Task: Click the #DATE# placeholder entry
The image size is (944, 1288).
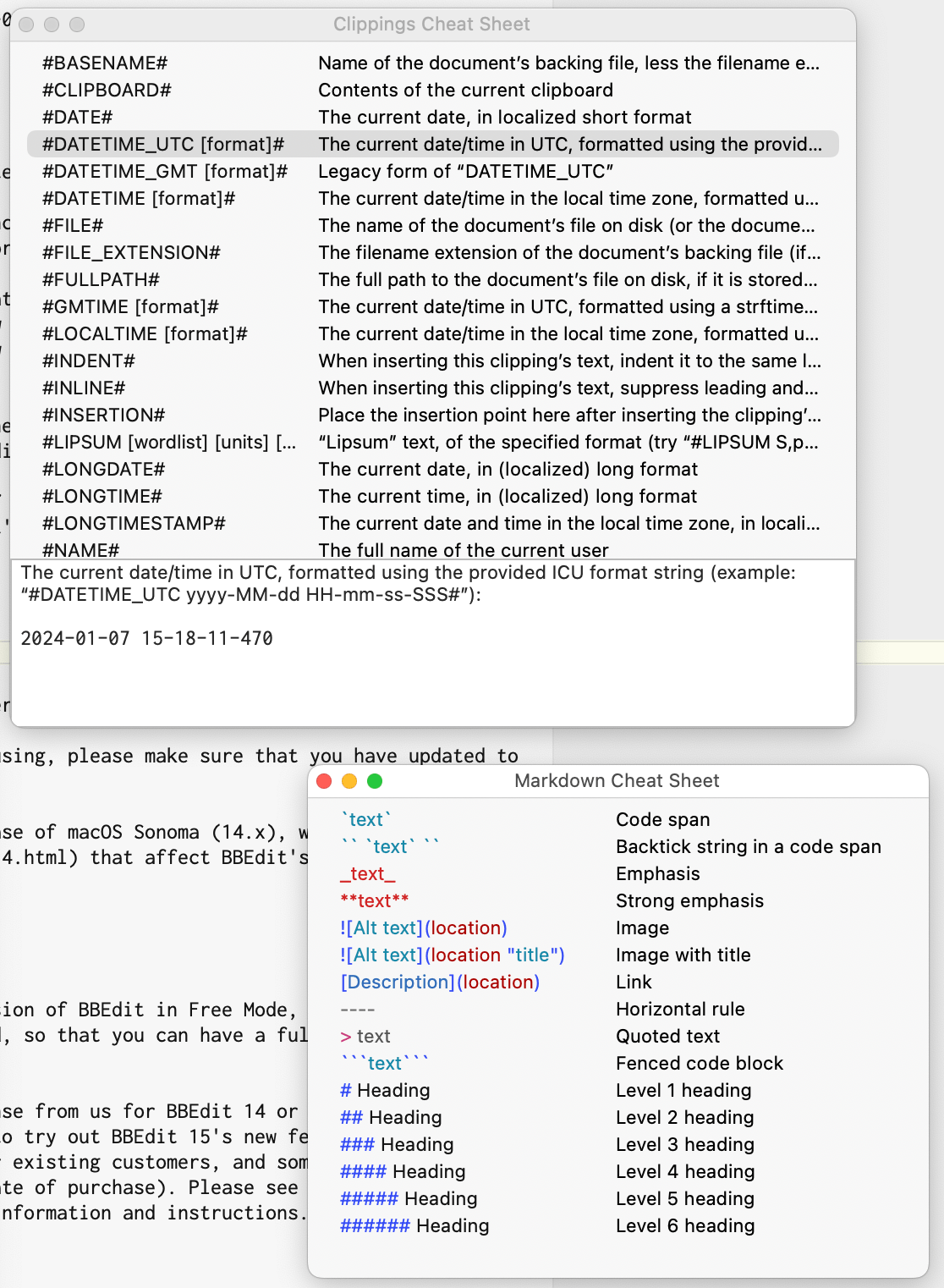Action: (78, 118)
